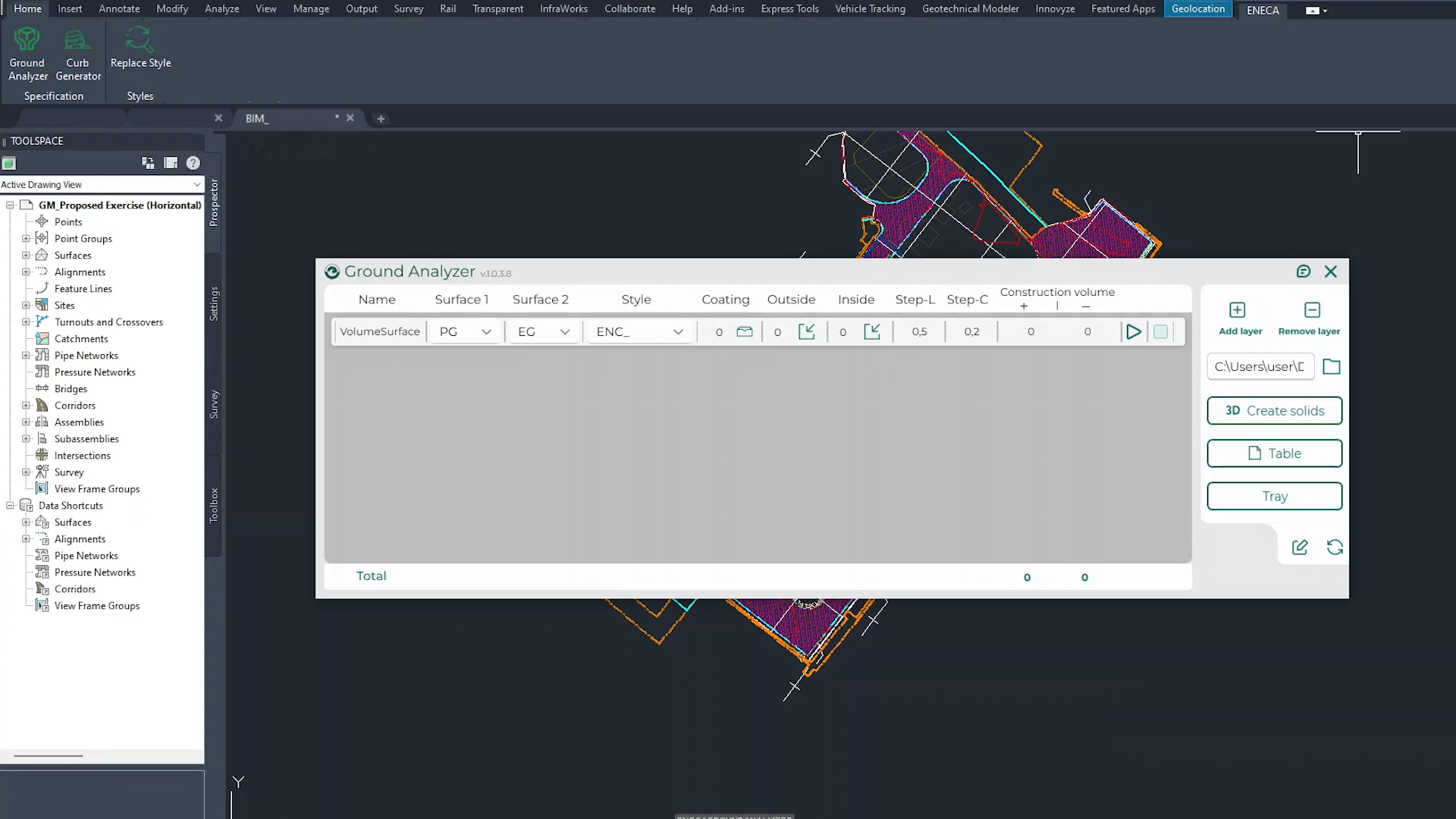Image resolution: width=1456 pixels, height=819 pixels.
Task: Click the 3D Create solids button
Action: [1274, 410]
